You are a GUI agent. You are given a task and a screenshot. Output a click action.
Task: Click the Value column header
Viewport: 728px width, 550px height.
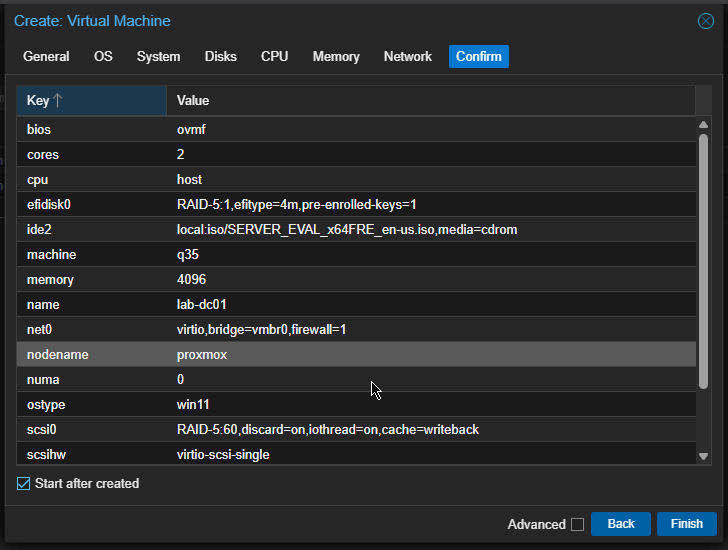pos(431,100)
